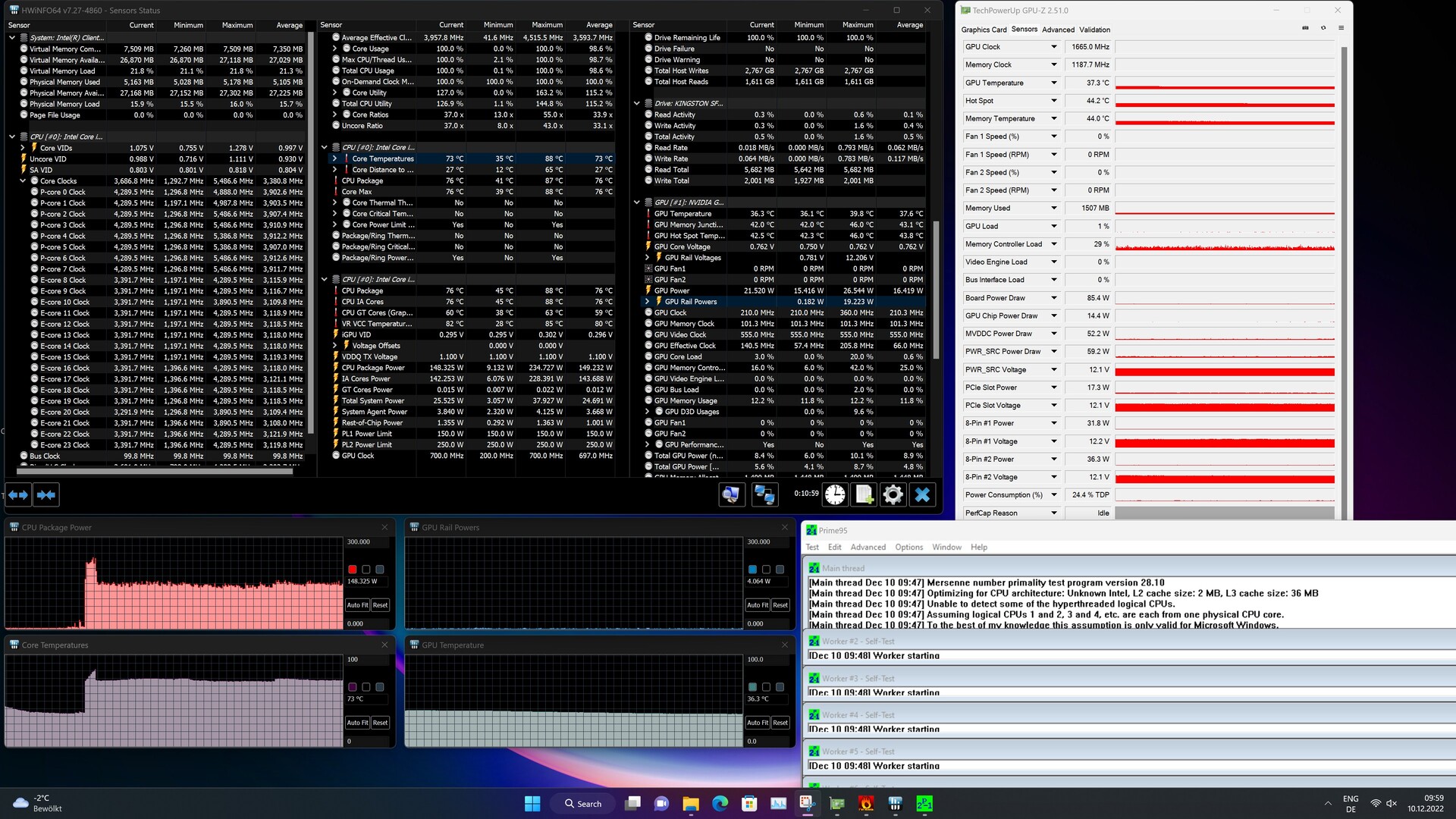This screenshot has height=819, width=1456.
Task: Toggle the purple series checkbox in Core Temperatures graph
Action: (353, 686)
